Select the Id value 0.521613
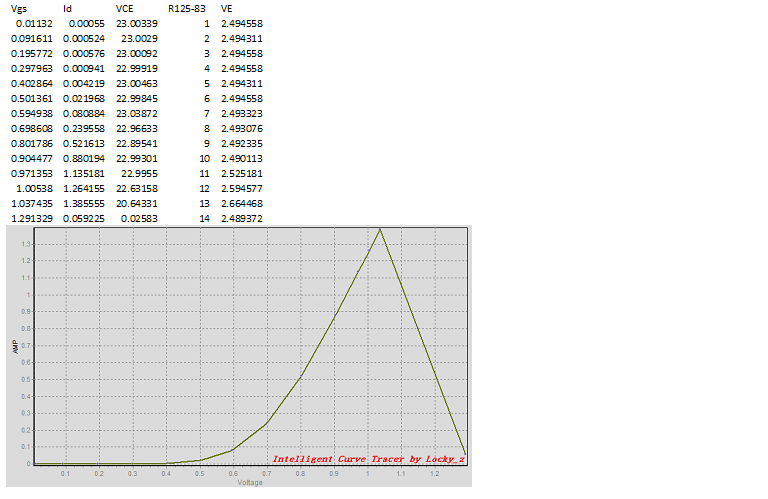 (84, 143)
